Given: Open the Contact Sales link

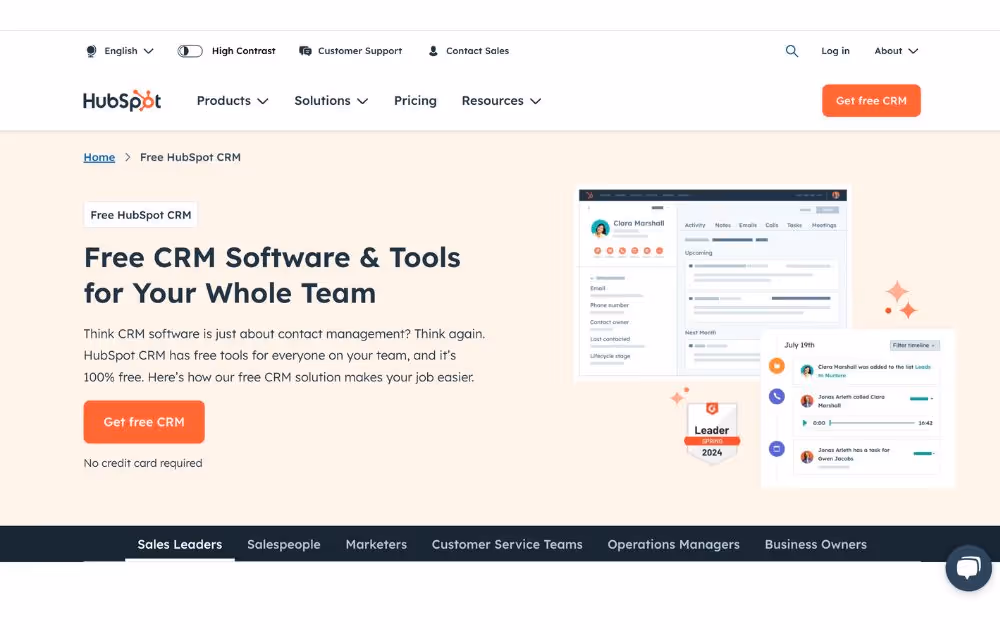Looking at the screenshot, I should point(477,51).
